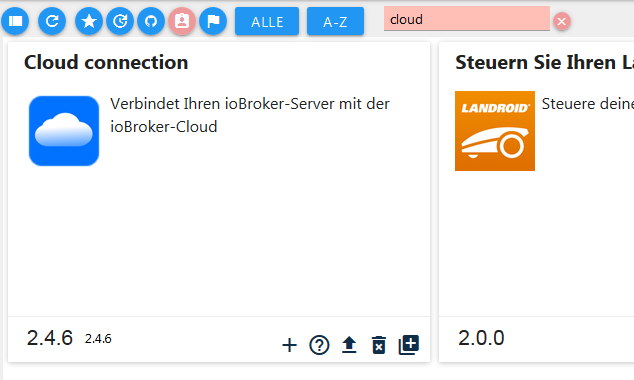634x380 pixels.
Task: Install adapter from GitHub icon
Action: pyautogui.click(x=151, y=21)
